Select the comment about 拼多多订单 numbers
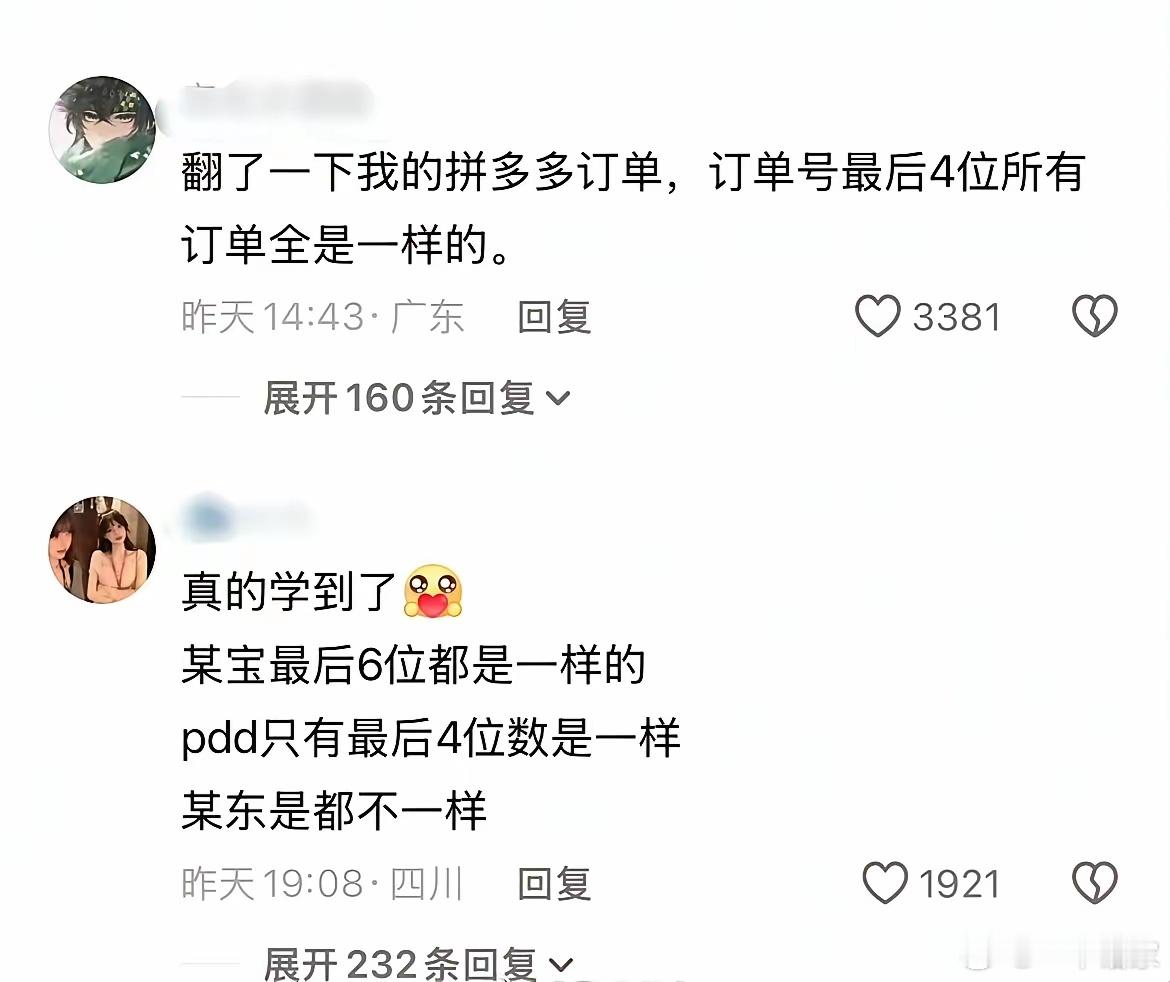 point(633,207)
